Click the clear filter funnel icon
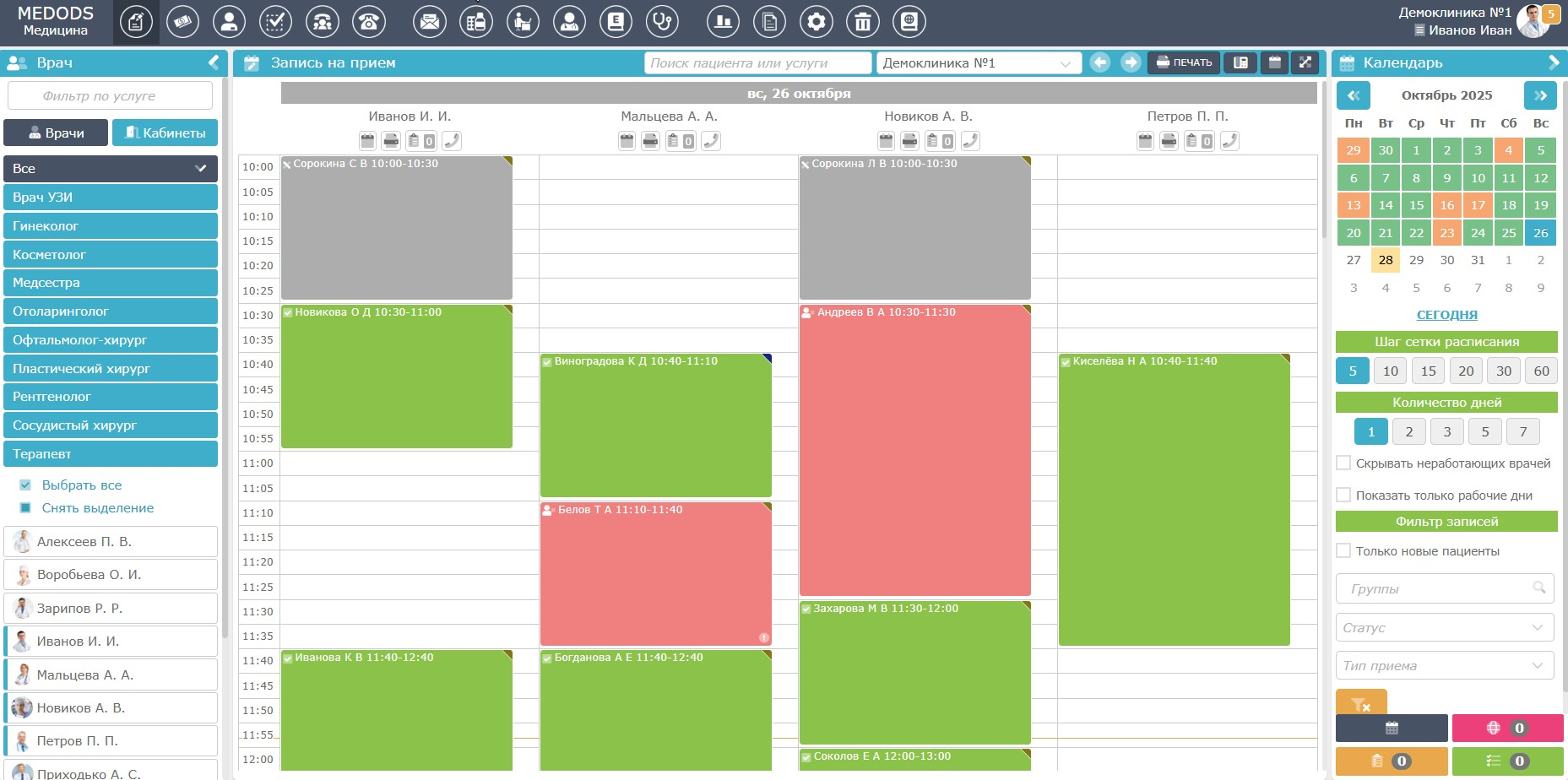This screenshot has width=1568, height=780. 1360,703
